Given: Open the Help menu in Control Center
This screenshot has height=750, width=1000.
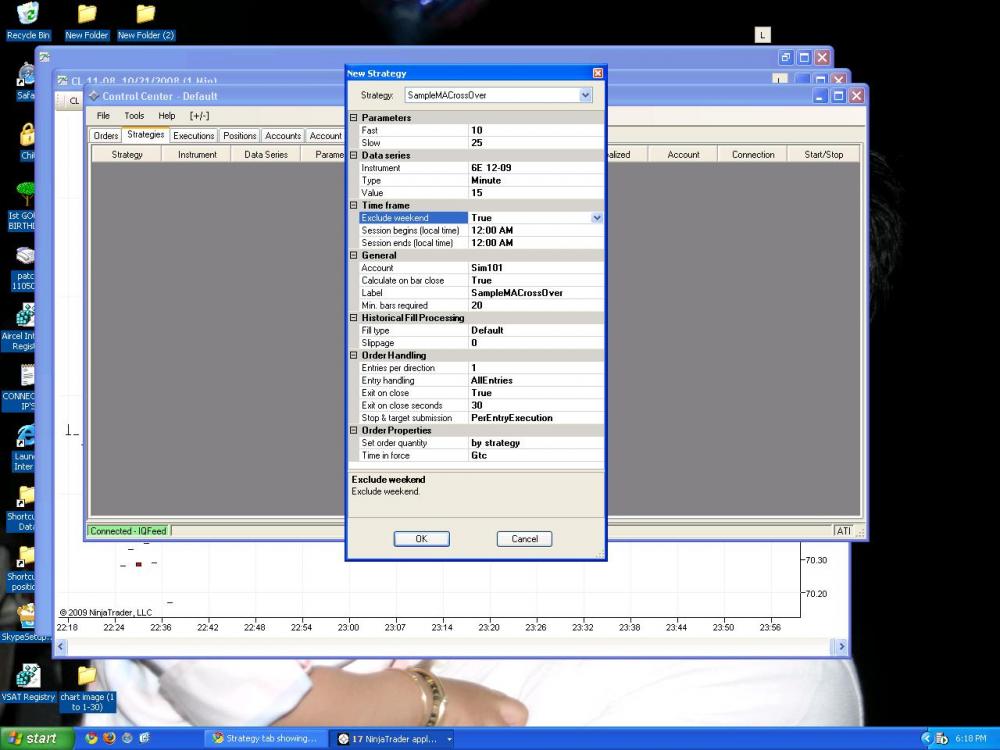Looking at the screenshot, I should (x=166, y=115).
